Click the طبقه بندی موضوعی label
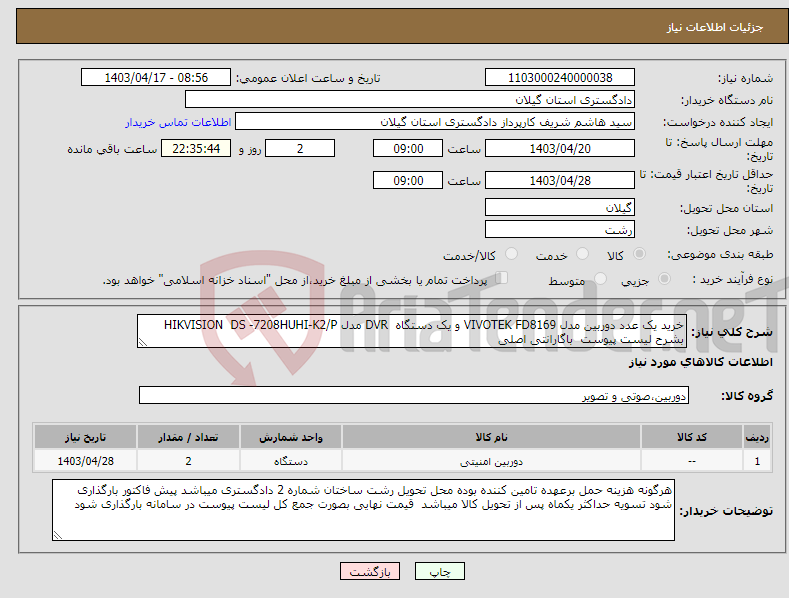This screenshot has height=598, width=789. pyautogui.click(x=720, y=255)
